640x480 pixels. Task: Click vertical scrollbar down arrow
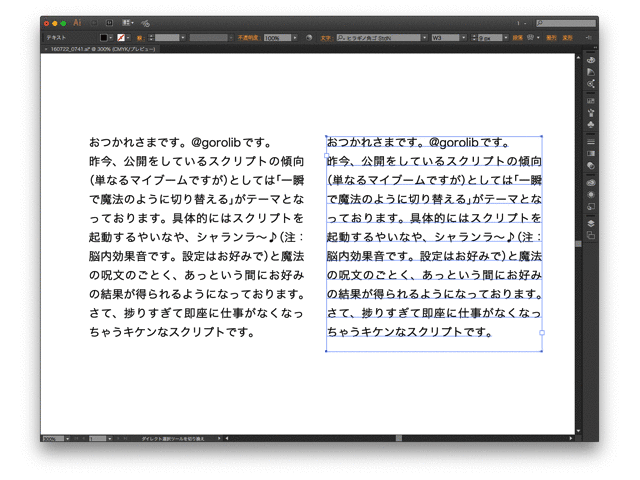tap(578, 431)
